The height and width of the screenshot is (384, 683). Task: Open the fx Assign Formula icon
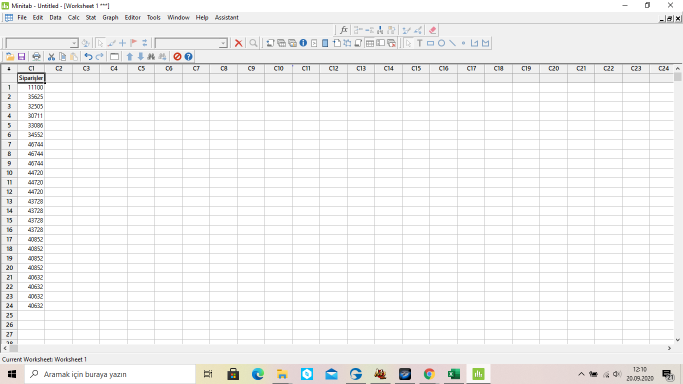point(344,30)
